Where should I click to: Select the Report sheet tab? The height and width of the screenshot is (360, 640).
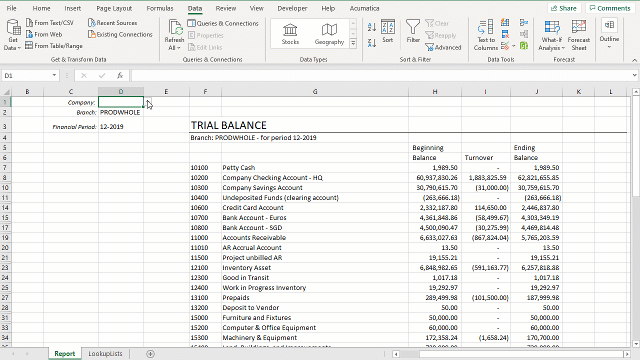pos(64,353)
